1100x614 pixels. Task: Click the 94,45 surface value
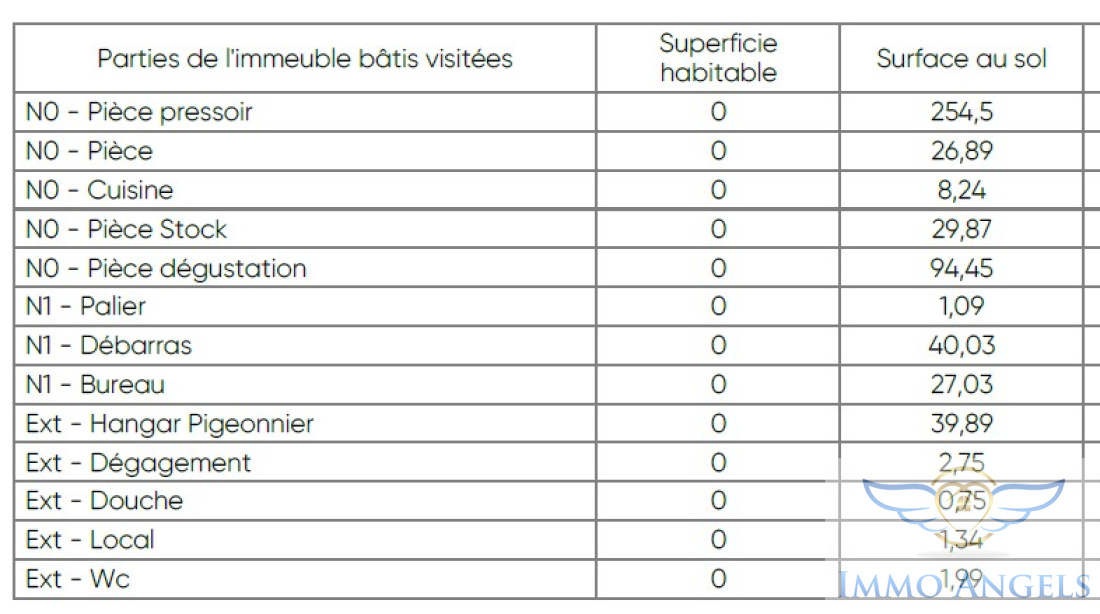(x=961, y=268)
